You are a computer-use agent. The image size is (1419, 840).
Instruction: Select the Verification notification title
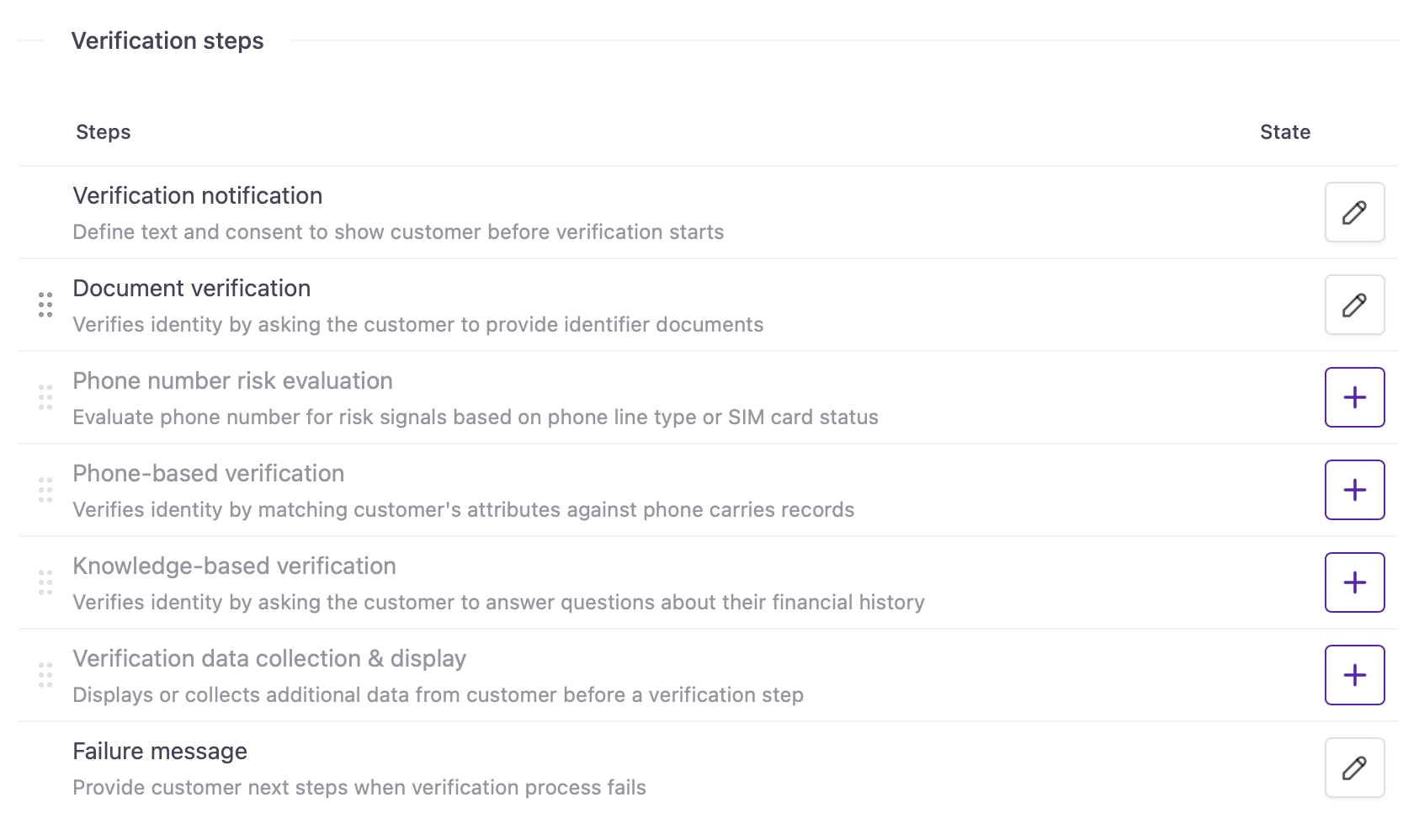[x=197, y=196]
